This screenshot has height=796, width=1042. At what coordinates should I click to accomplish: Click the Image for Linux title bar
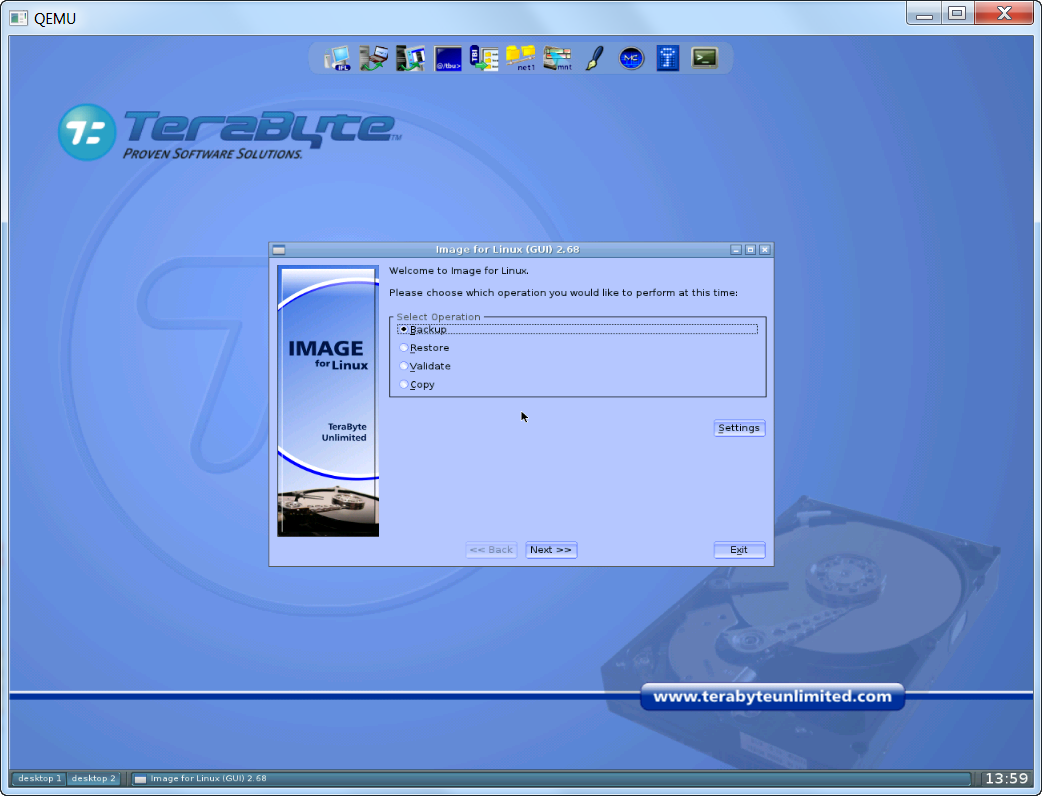pos(507,250)
